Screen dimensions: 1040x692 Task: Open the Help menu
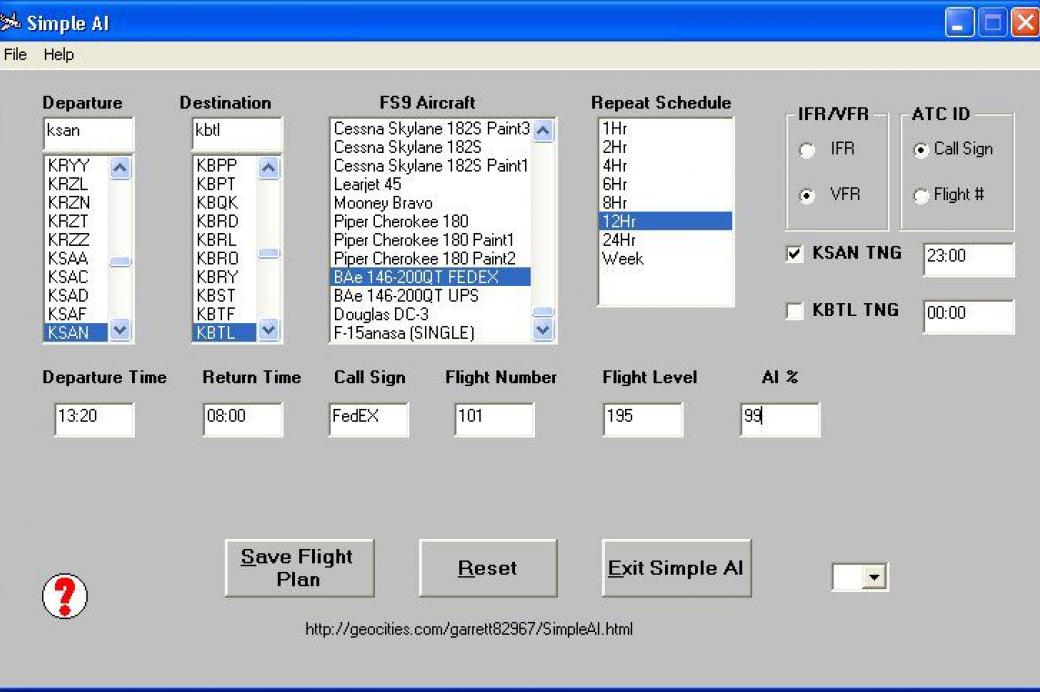pyautogui.click(x=58, y=54)
